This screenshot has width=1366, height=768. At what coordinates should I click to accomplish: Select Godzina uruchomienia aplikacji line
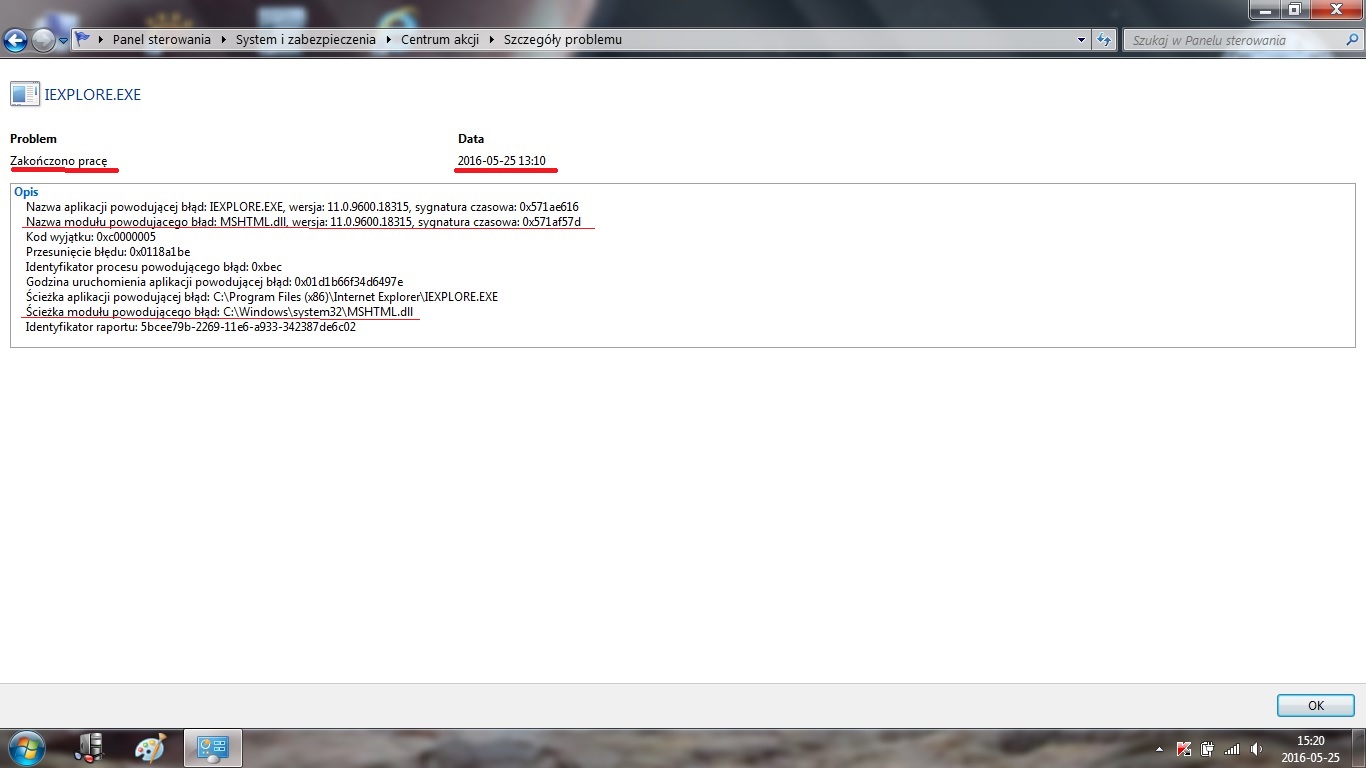click(215, 281)
